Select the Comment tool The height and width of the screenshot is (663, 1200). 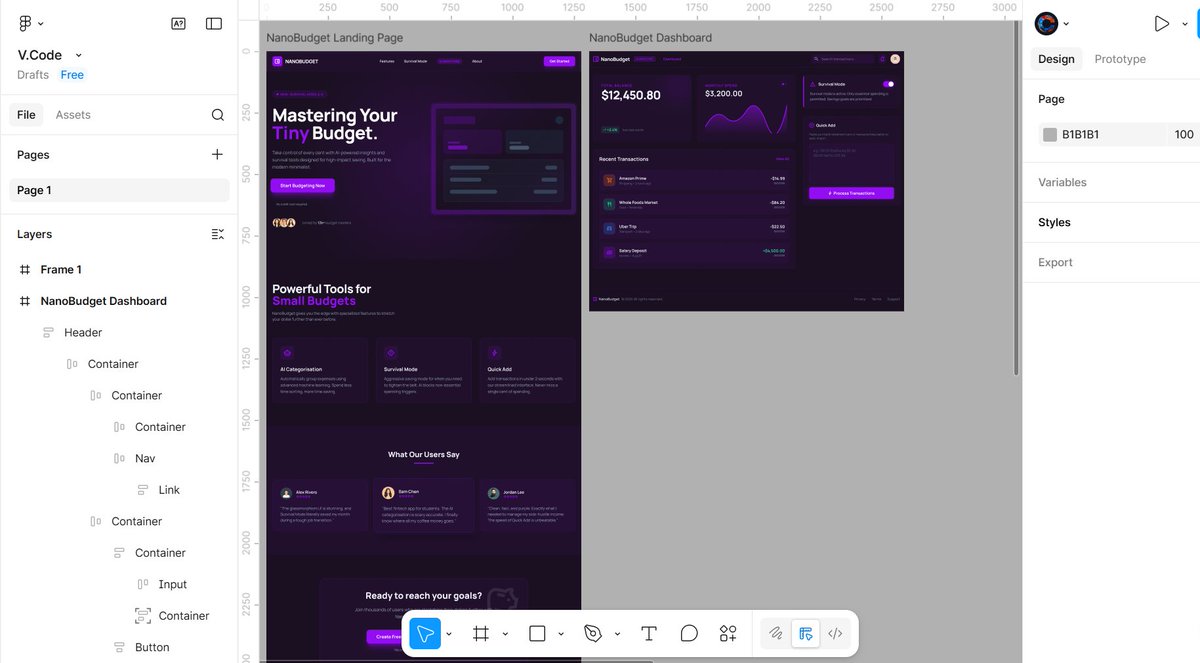tap(689, 633)
